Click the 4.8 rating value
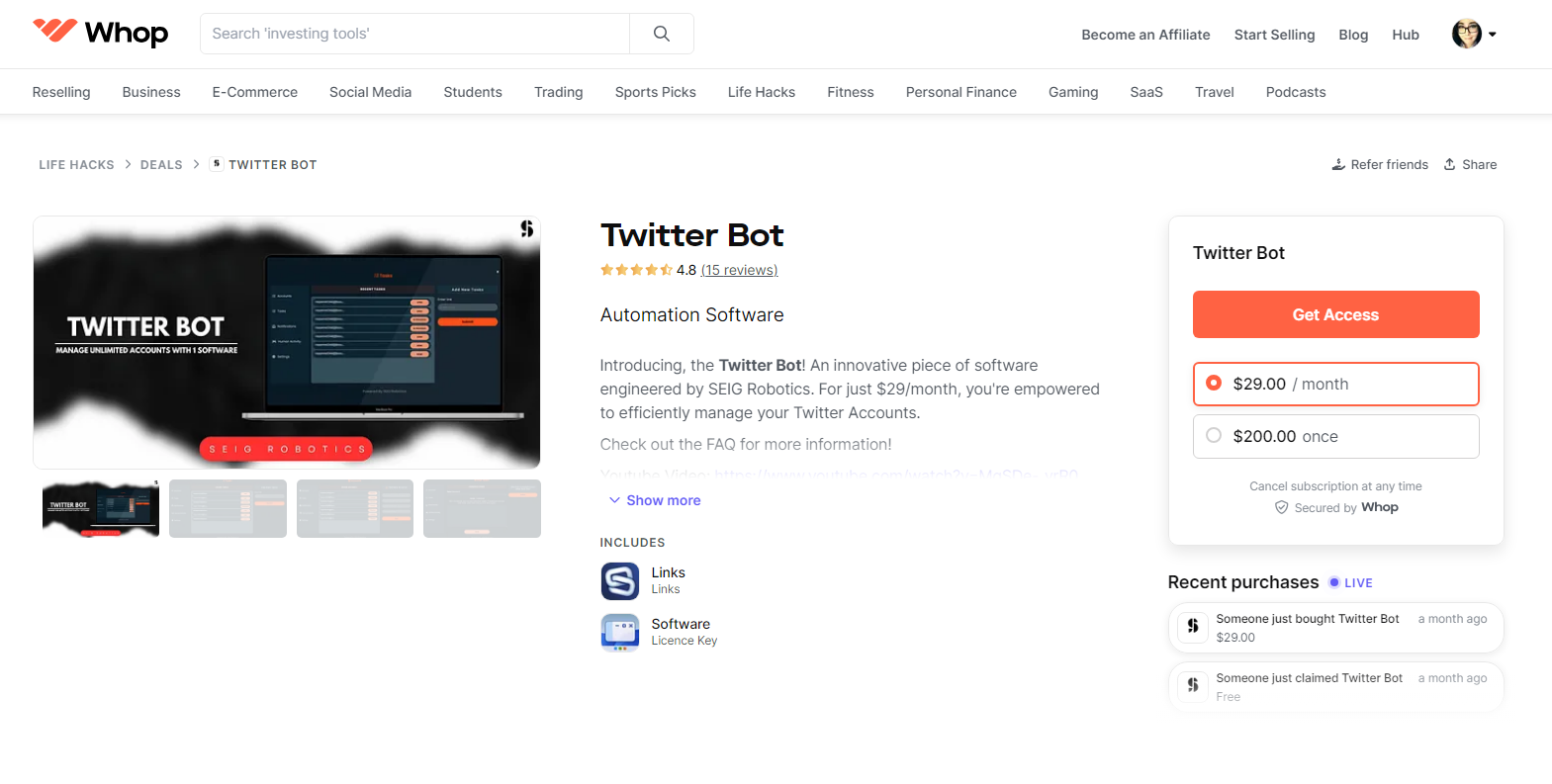 click(686, 270)
